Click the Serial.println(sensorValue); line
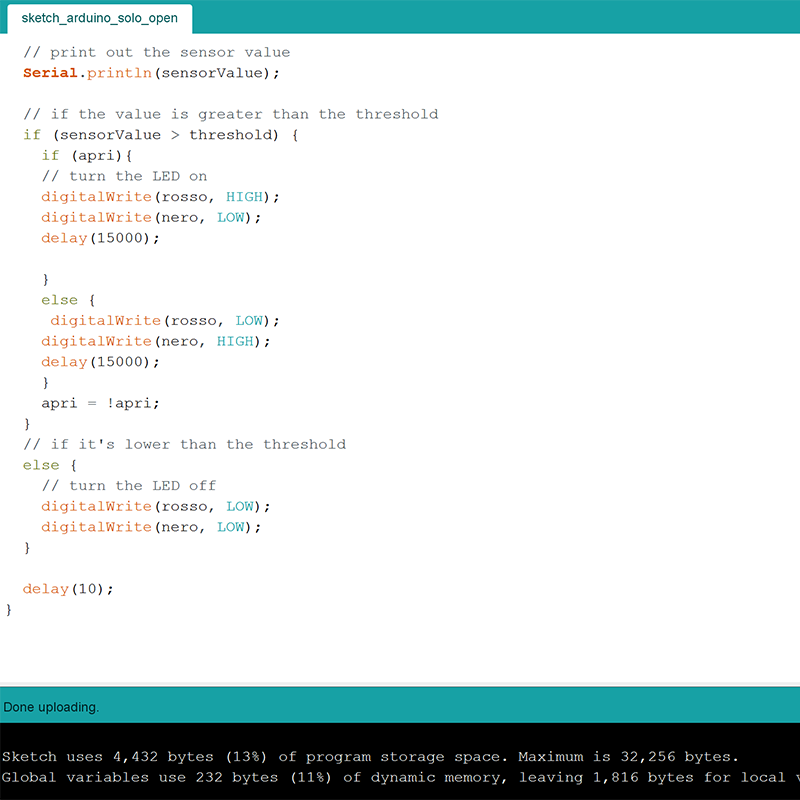 coord(151,73)
